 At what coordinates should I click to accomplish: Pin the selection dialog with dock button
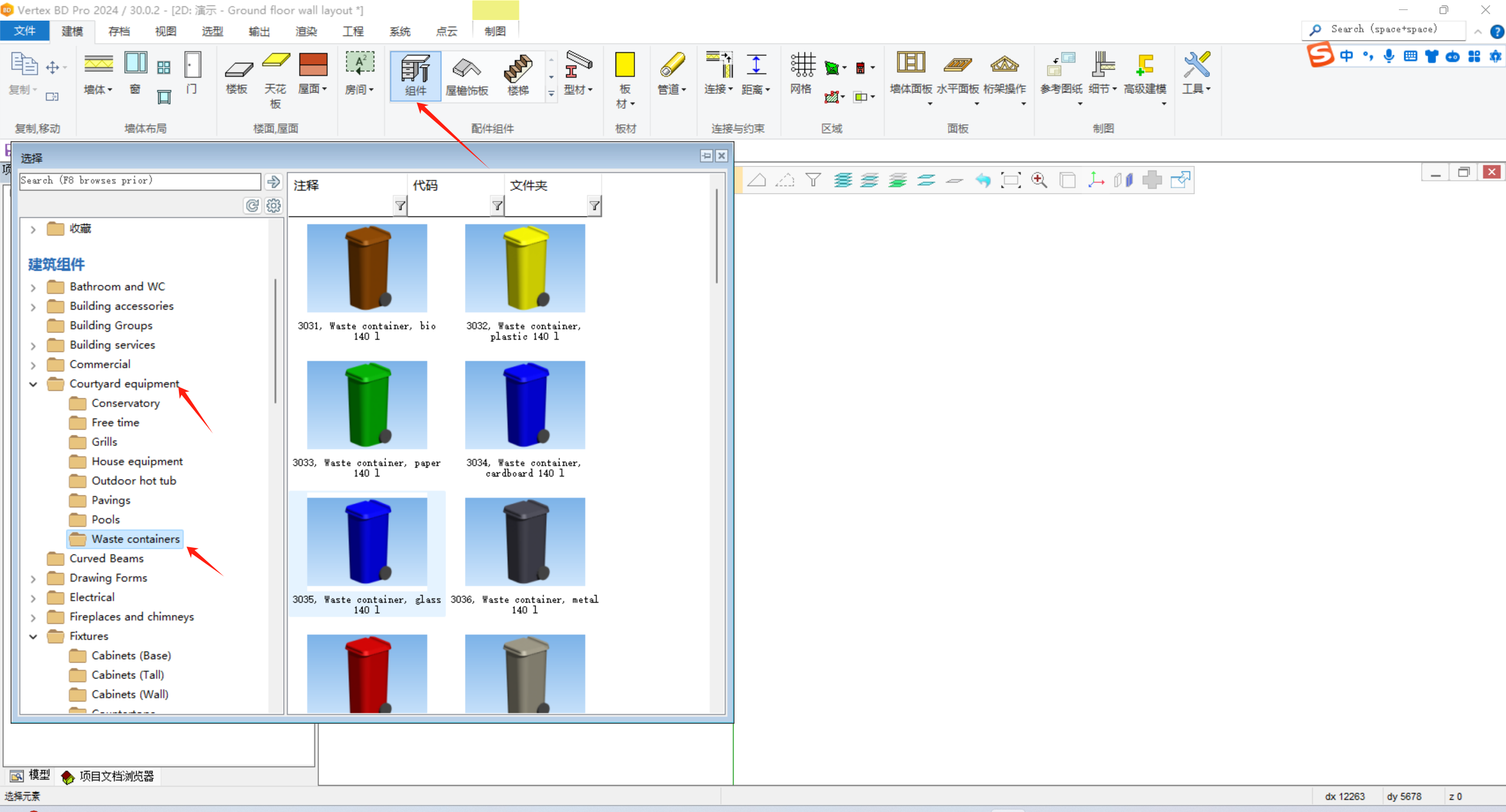[706, 156]
